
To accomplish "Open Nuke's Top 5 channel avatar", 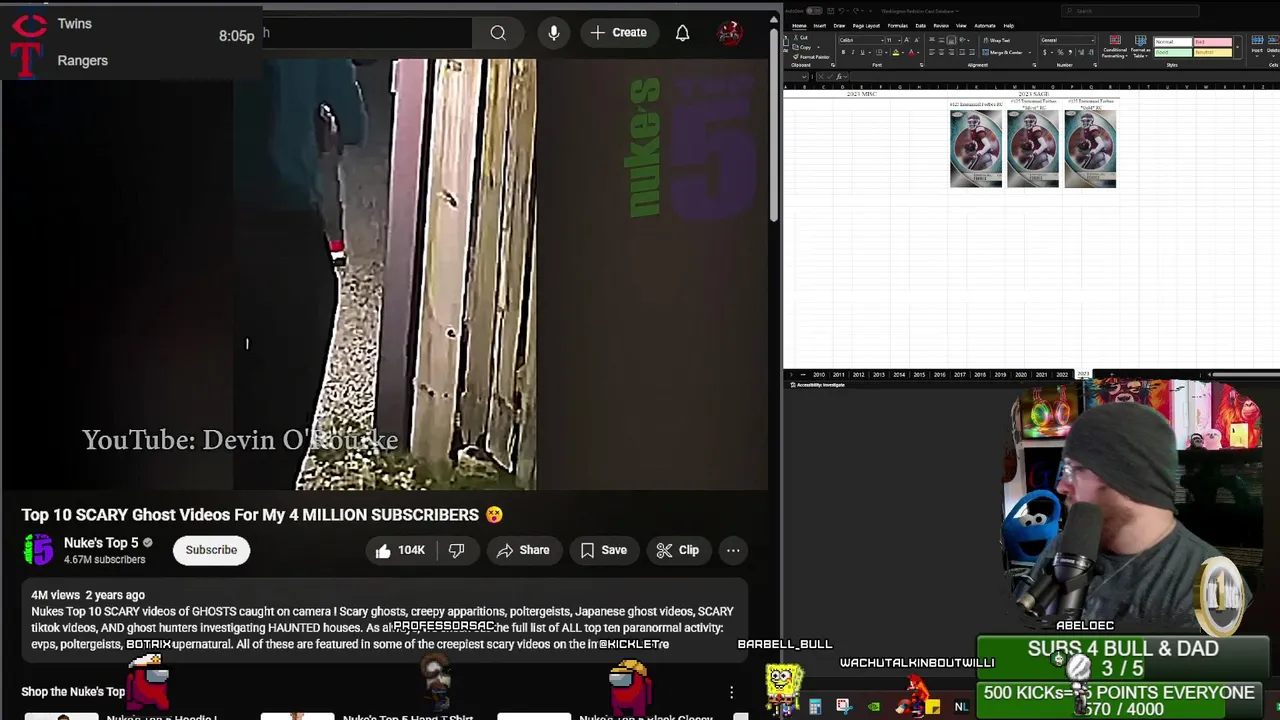I will [38, 550].
